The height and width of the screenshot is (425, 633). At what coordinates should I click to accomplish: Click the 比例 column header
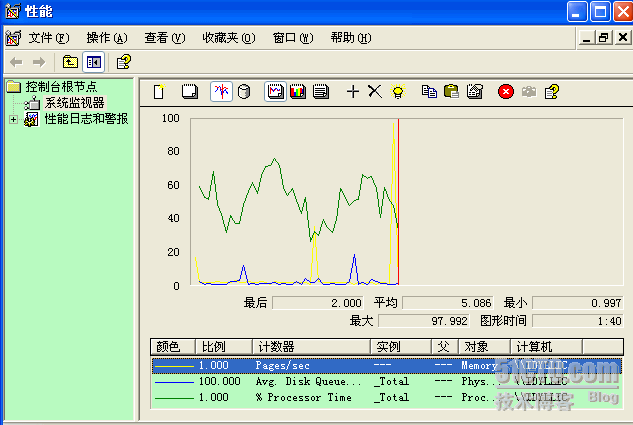click(x=224, y=347)
